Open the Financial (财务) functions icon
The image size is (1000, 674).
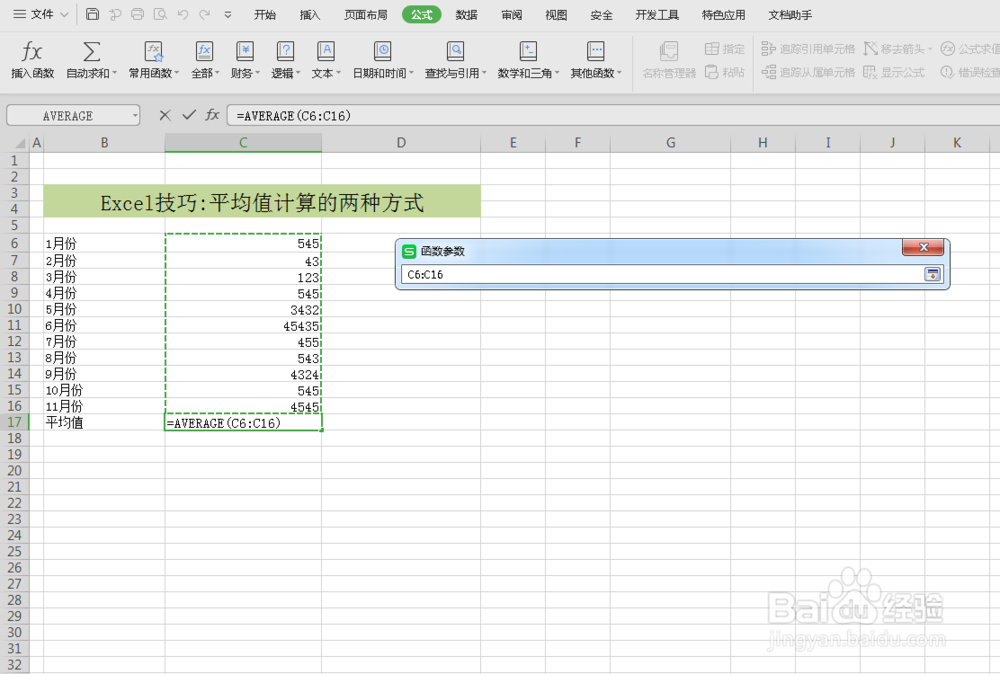[245, 51]
